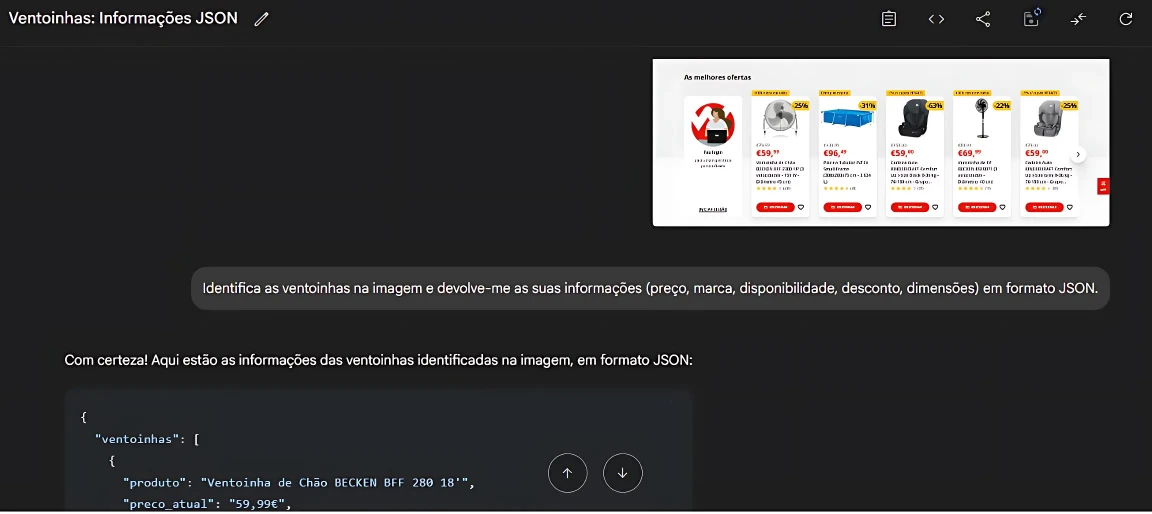1152x514 pixels.
Task: Open the clipboard notes icon in the header
Action: (888, 19)
